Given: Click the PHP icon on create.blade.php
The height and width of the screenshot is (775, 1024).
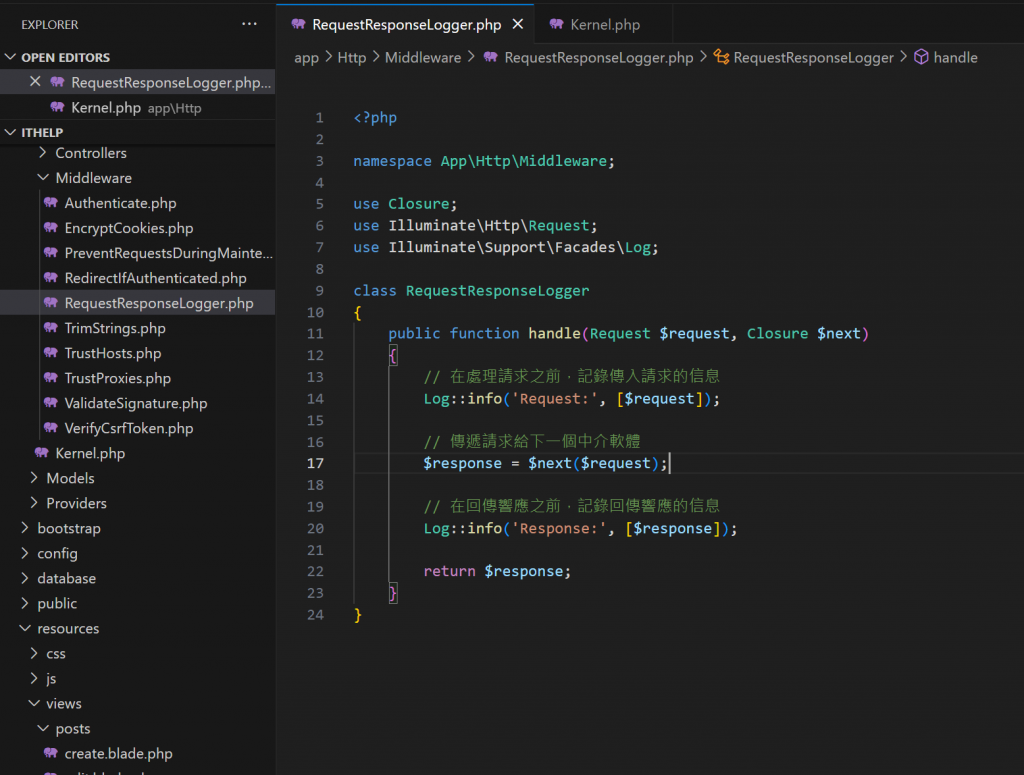Looking at the screenshot, I should click(51, 753).
